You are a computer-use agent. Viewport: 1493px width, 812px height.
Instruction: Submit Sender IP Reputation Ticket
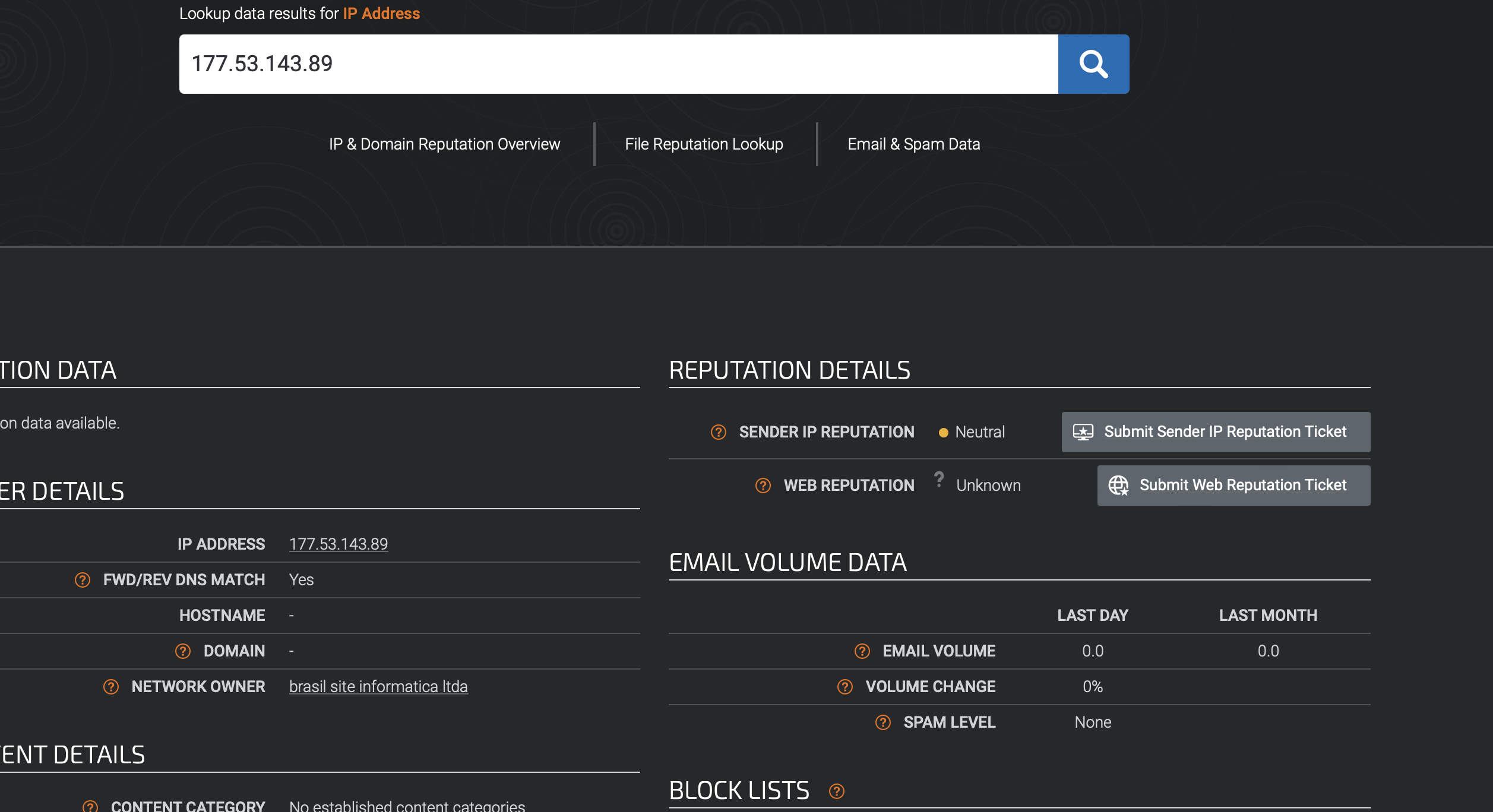1216,432
